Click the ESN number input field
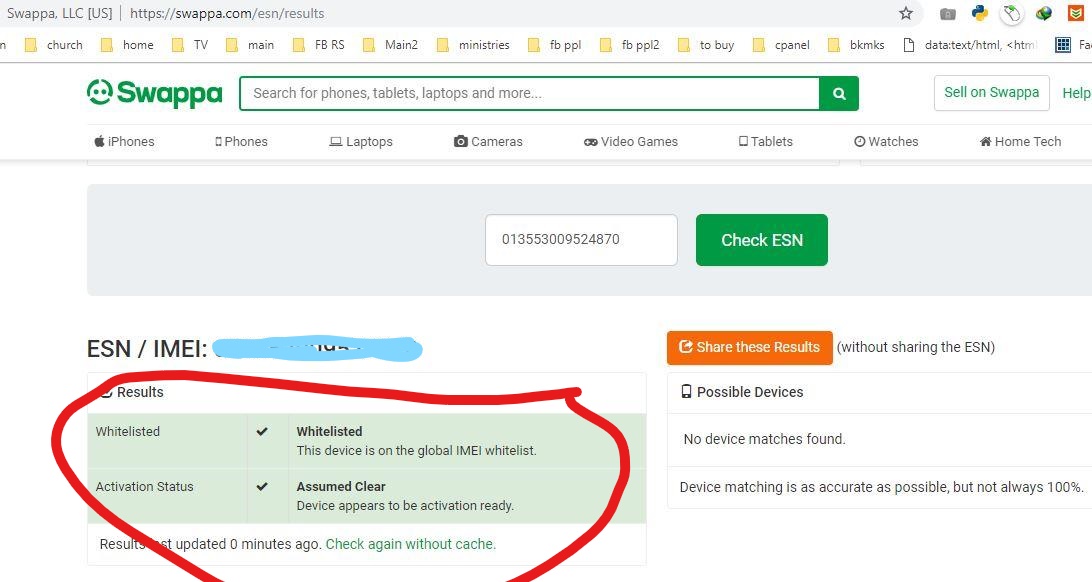The width and height of the screenshot is (1092, 582). pyautogui.click(x=581, y=240)
